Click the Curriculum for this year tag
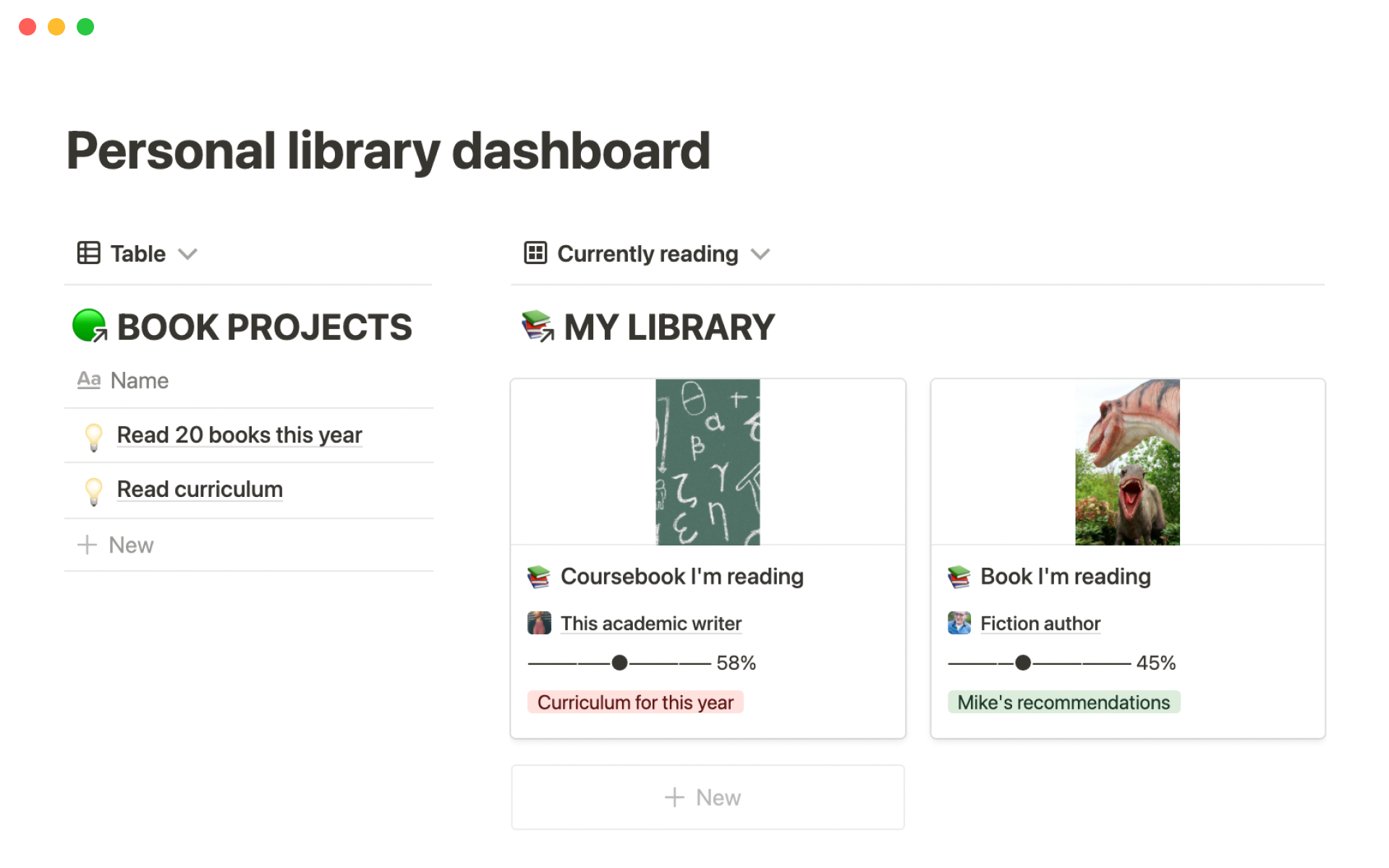This screenshot has width=1389, height=868. coord(635,702)
